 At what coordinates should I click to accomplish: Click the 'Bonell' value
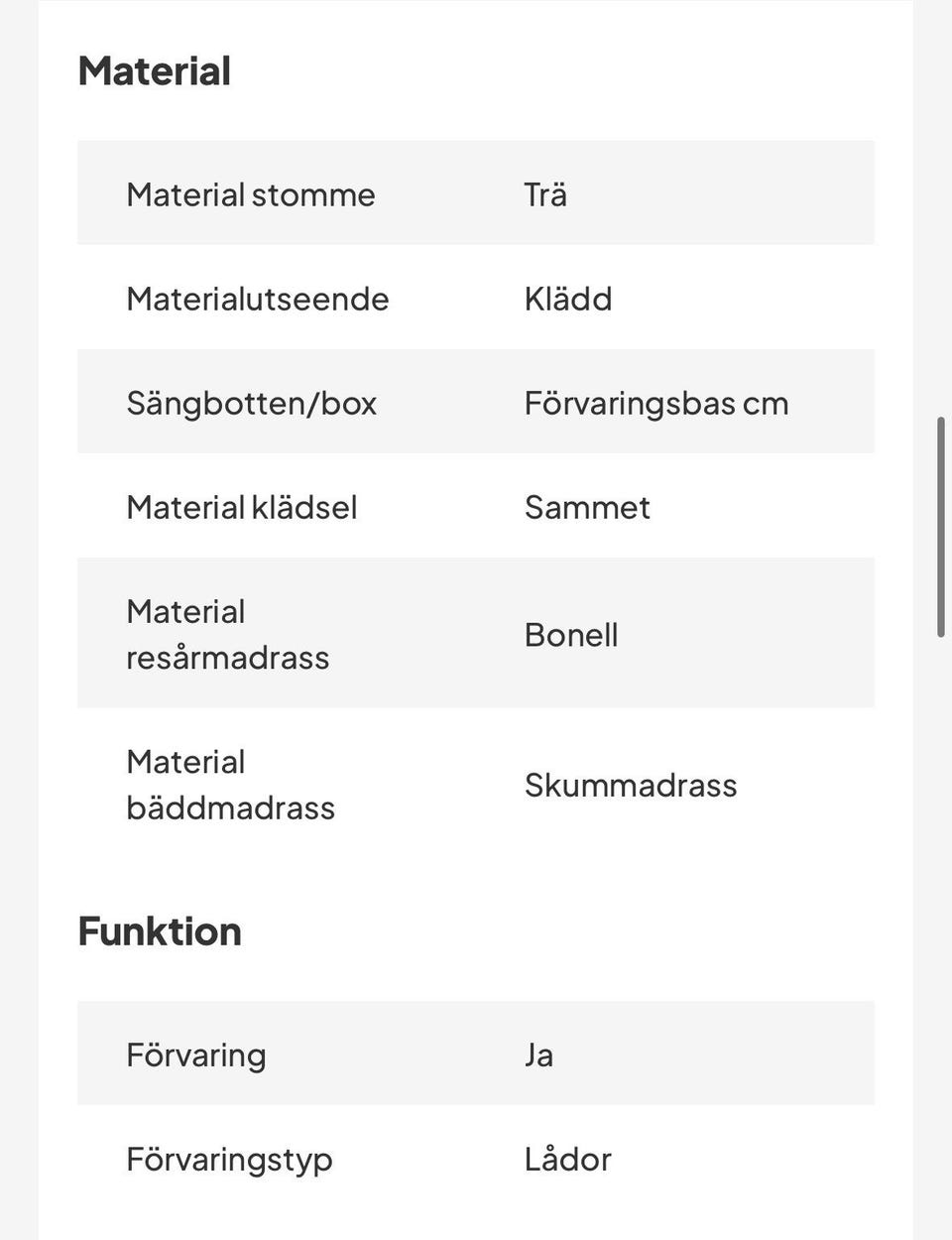click(571, 634)
